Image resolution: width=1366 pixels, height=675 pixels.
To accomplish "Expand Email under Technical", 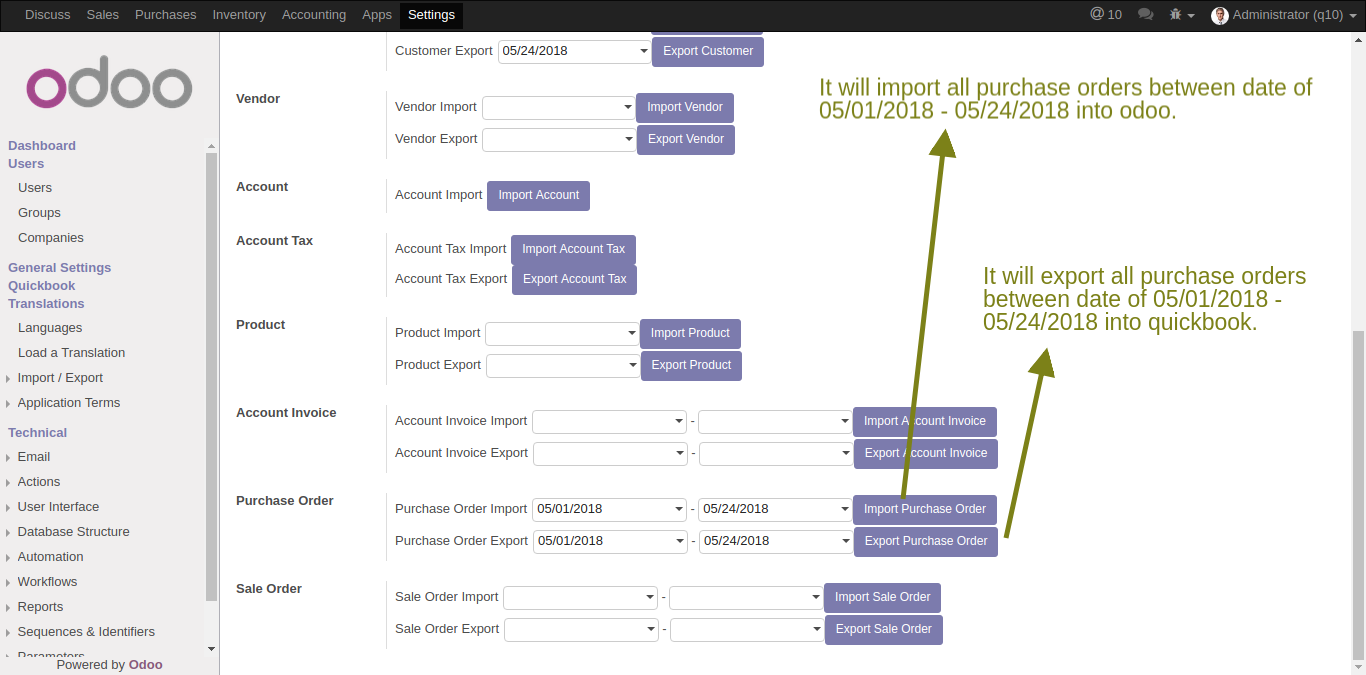I will click(34, 457).
